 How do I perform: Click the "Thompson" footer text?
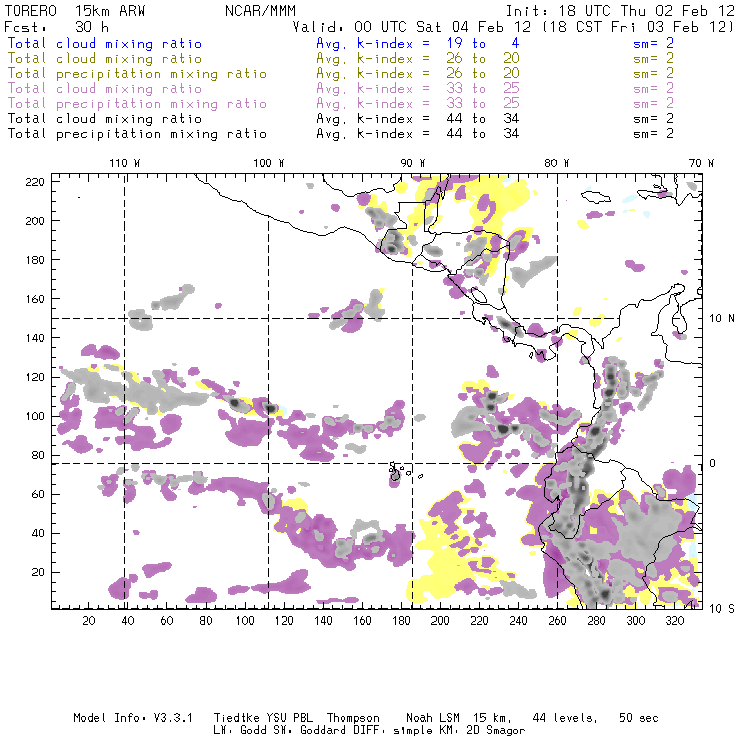[x=353, y=718]
